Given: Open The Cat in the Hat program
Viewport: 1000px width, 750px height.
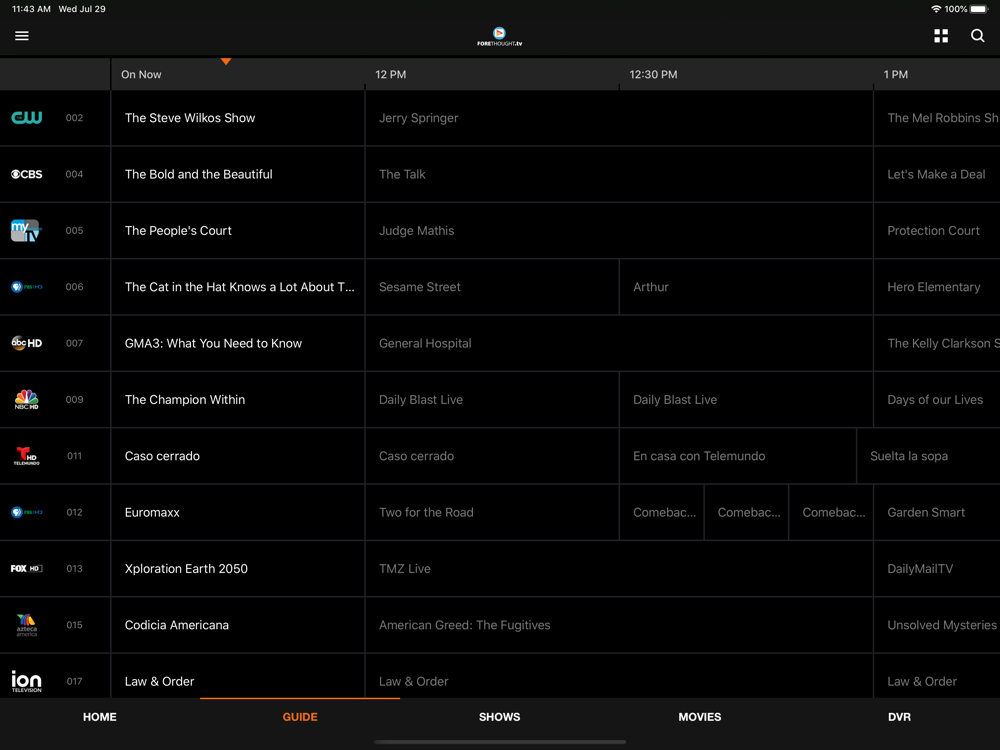Looking at the screenshot, I should click(238, 287).
